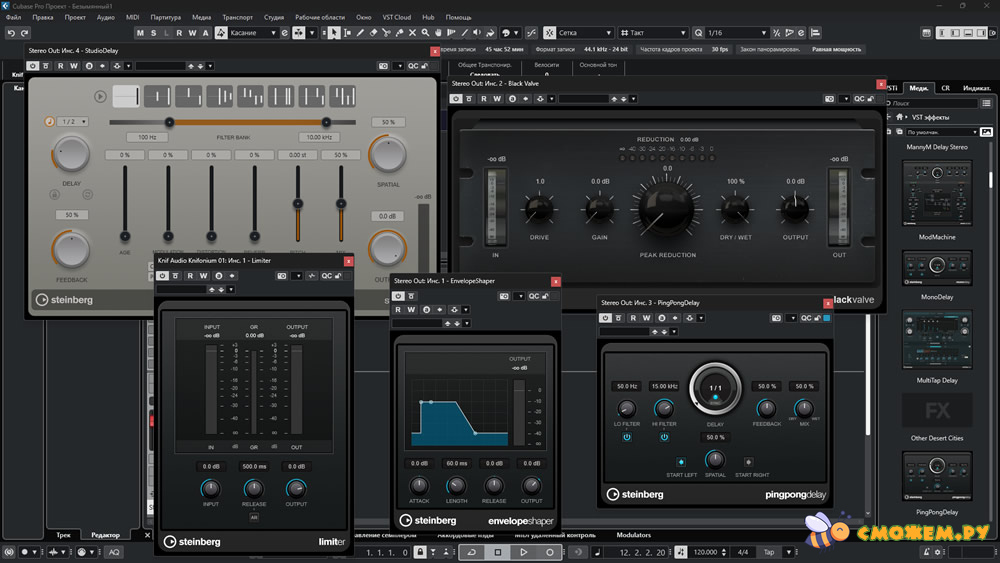Select the Glue tool
Image resolution: width=1000 pixels, height=563 pixels.
[x=399, y=33]
